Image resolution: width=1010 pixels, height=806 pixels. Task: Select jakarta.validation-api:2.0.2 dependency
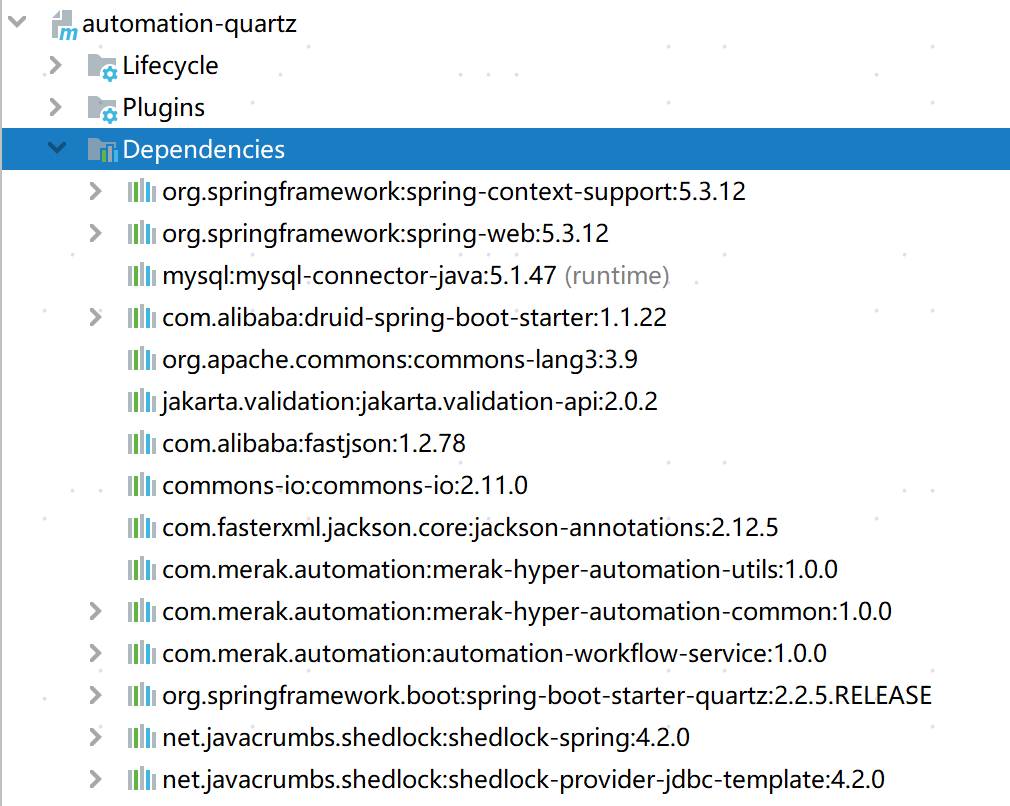409,402
